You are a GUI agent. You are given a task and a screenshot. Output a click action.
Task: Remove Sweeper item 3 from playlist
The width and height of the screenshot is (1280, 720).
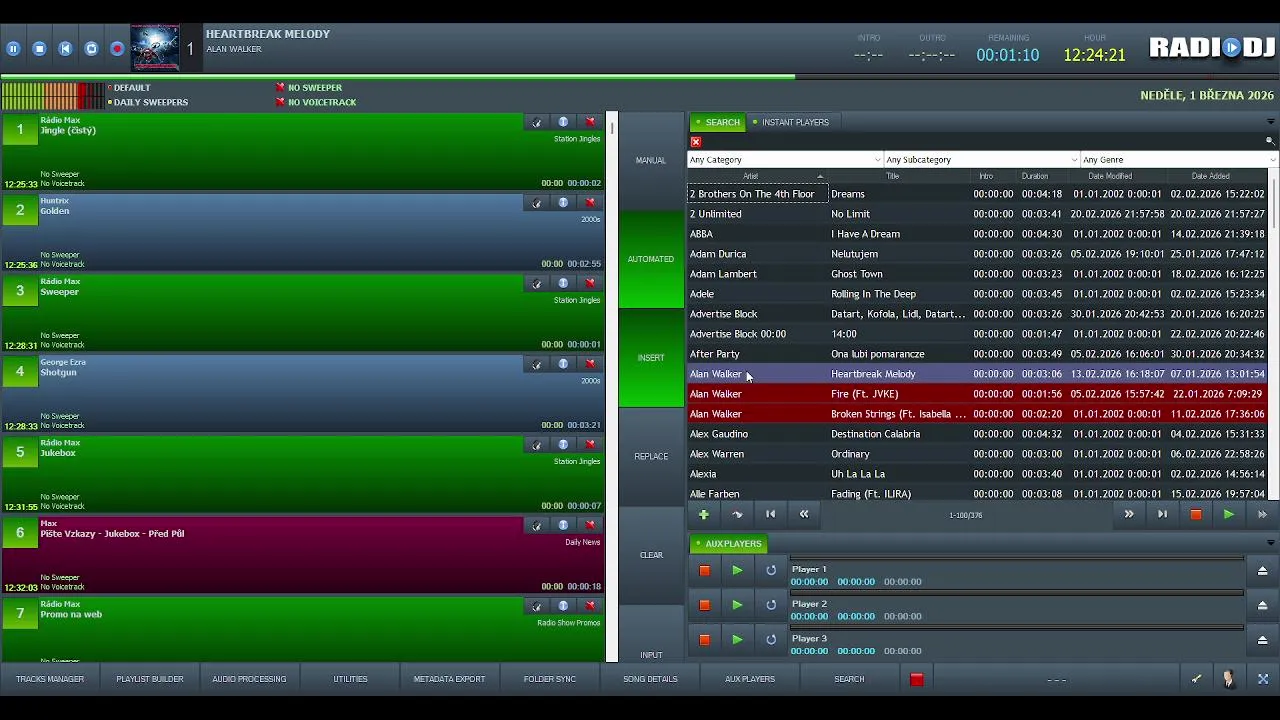(x=590, y=284)
